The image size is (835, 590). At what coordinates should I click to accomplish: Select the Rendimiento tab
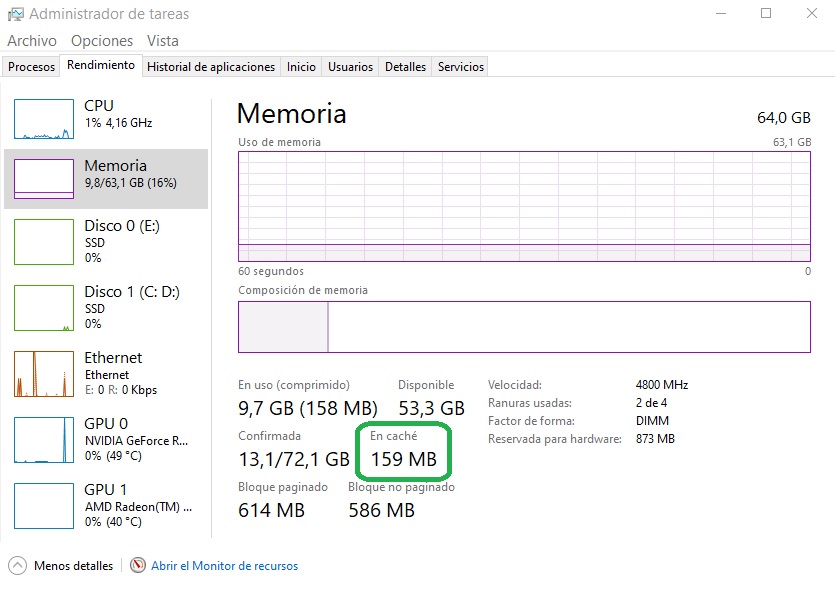click(x=101, y=65)
